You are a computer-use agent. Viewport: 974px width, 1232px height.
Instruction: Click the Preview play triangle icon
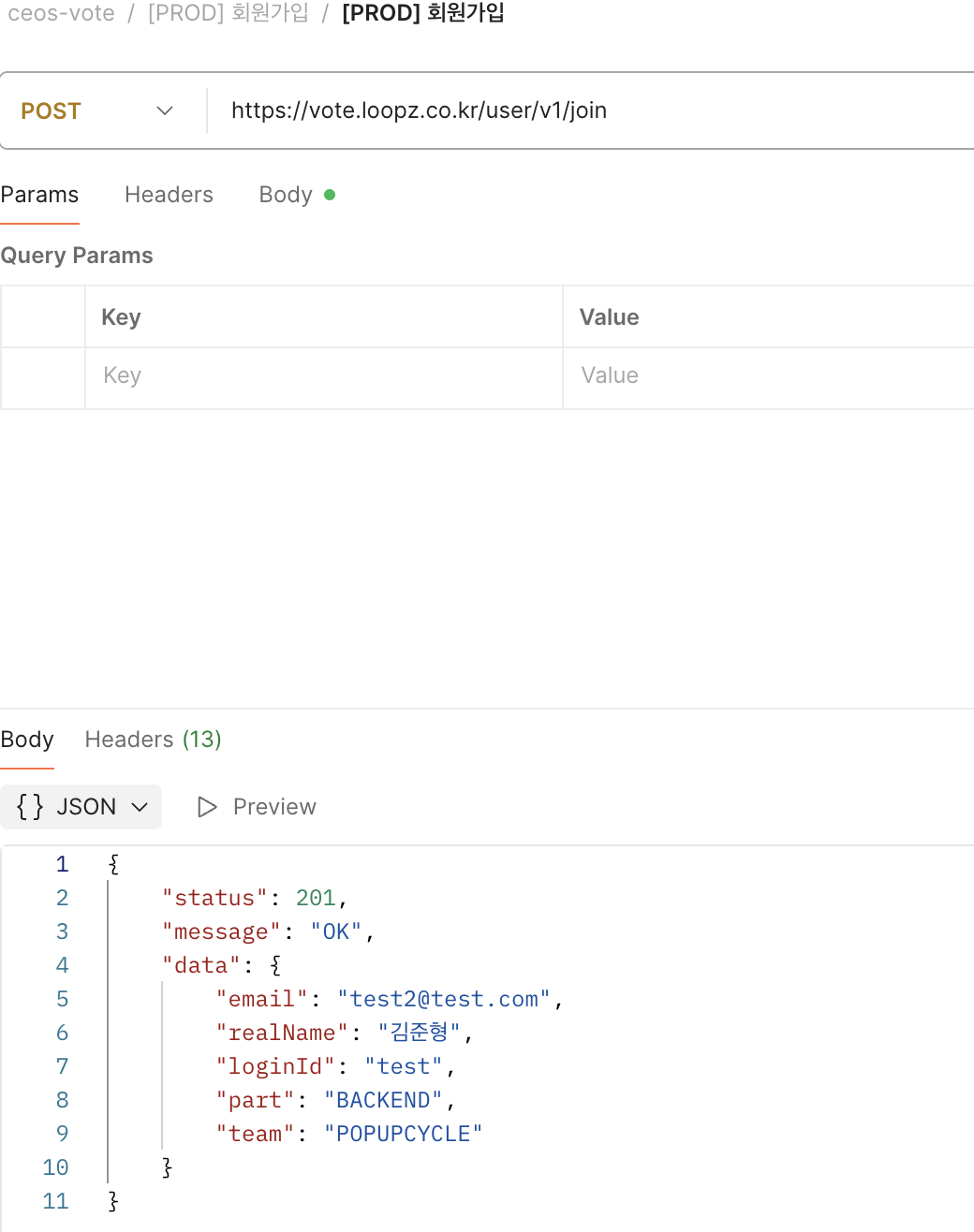pyautogui.click(x=207, y=807)
